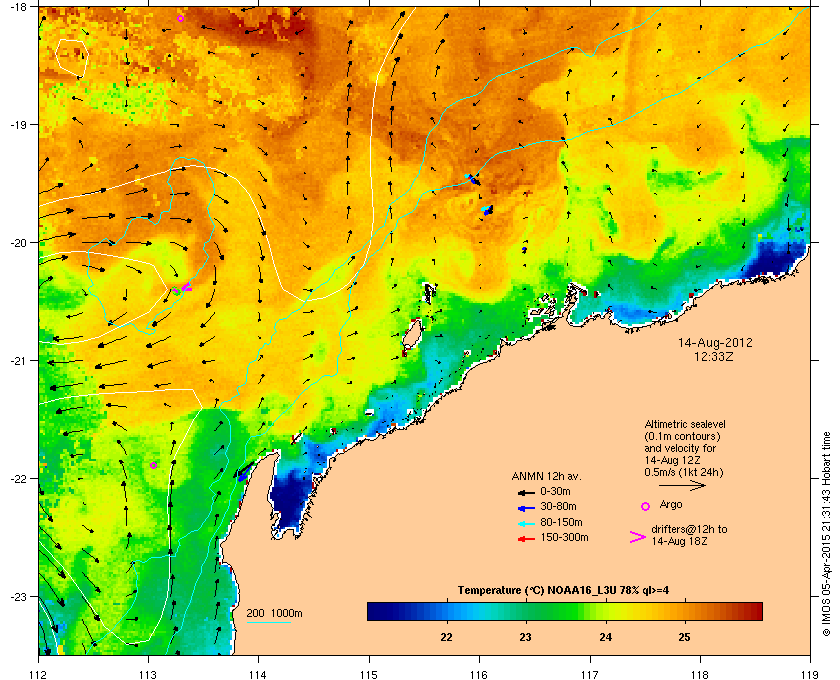The width and height of the screenshot is (840, 680).
Task: Click the black 0-30m arrow in legend
Action: 527,492
